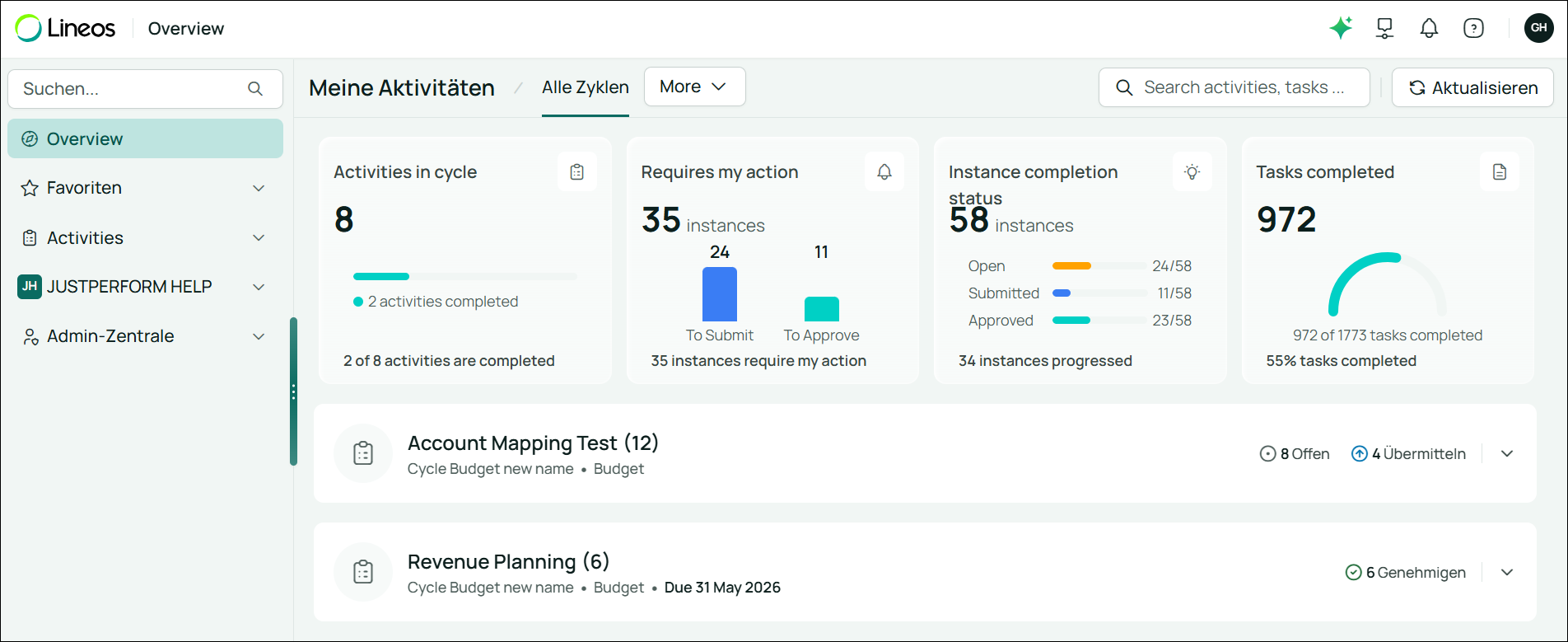Click the Submitted instances blue progress bar
Screen dimensions: 1568x642
pyautogui.click(x=1099, y=293)
